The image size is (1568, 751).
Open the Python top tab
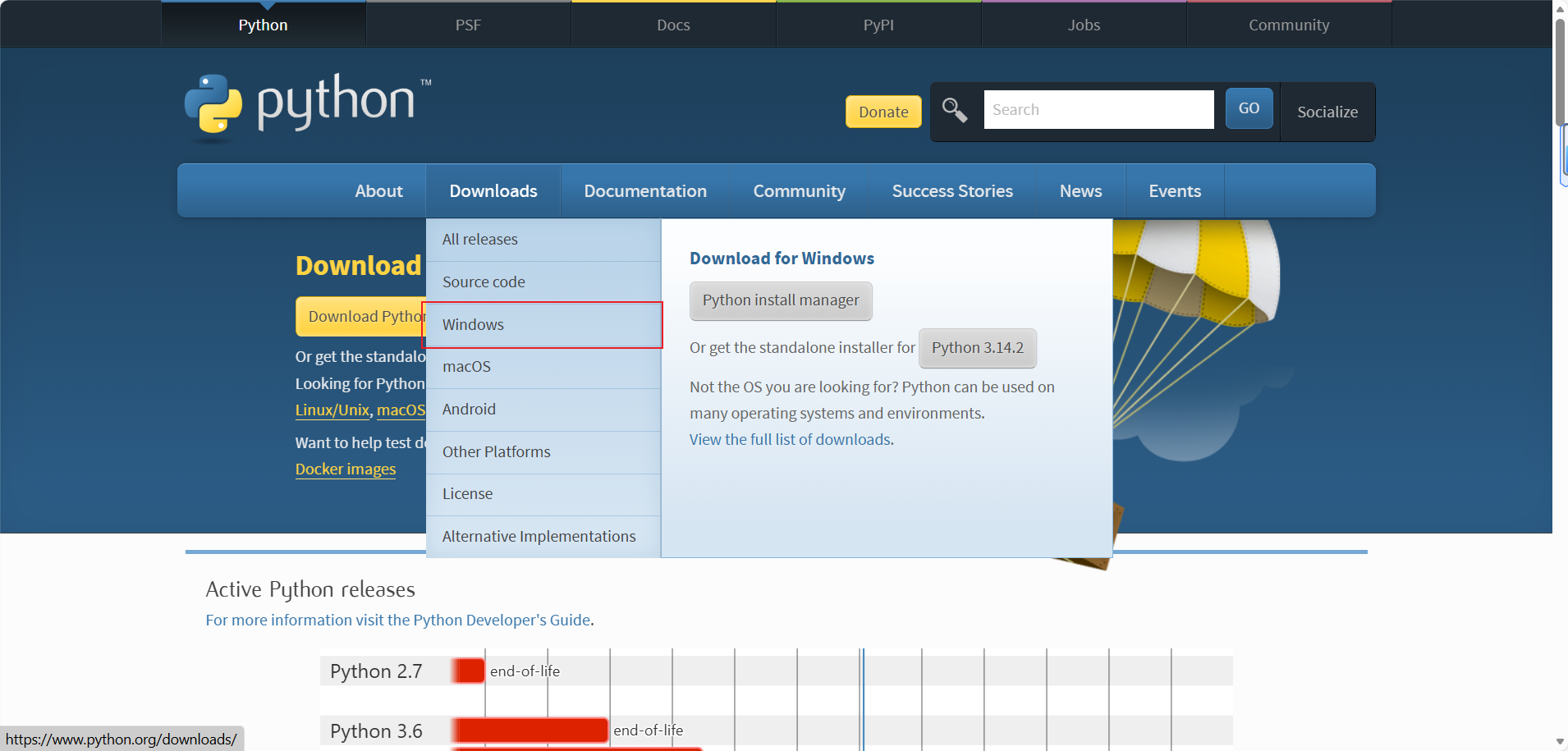pyautogui.click(x=263, y=25)
